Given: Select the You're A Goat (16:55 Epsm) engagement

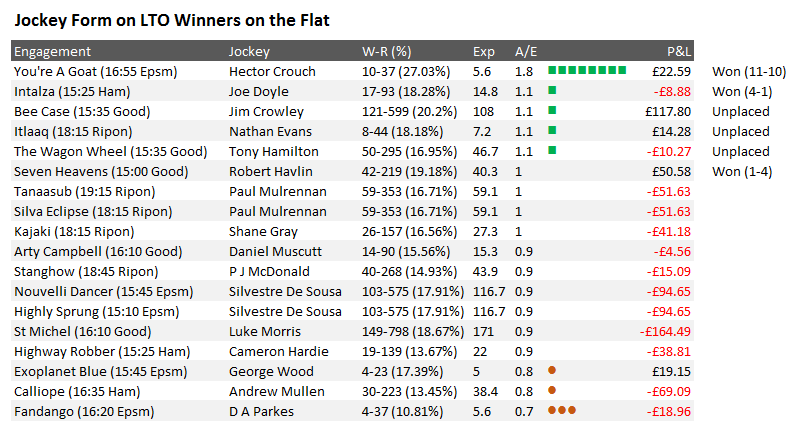Looking at the screenshot, I should pyautogui.click(x=96, y=72).
